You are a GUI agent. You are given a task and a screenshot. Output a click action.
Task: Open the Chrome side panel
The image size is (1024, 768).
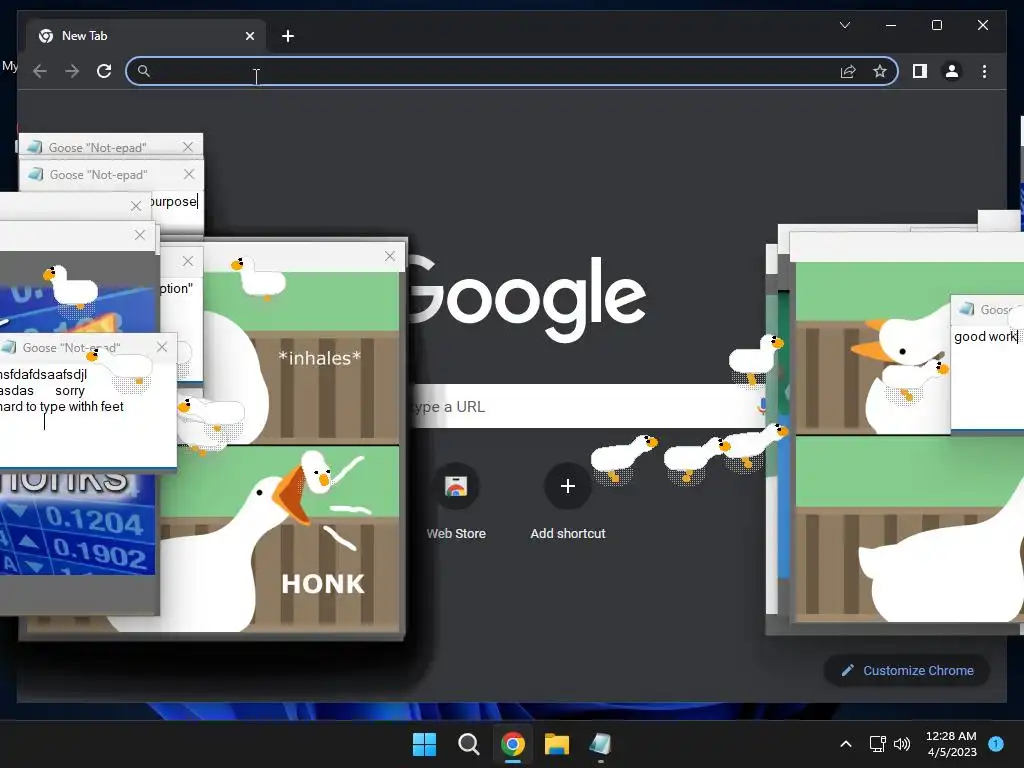tap(920, 71)
